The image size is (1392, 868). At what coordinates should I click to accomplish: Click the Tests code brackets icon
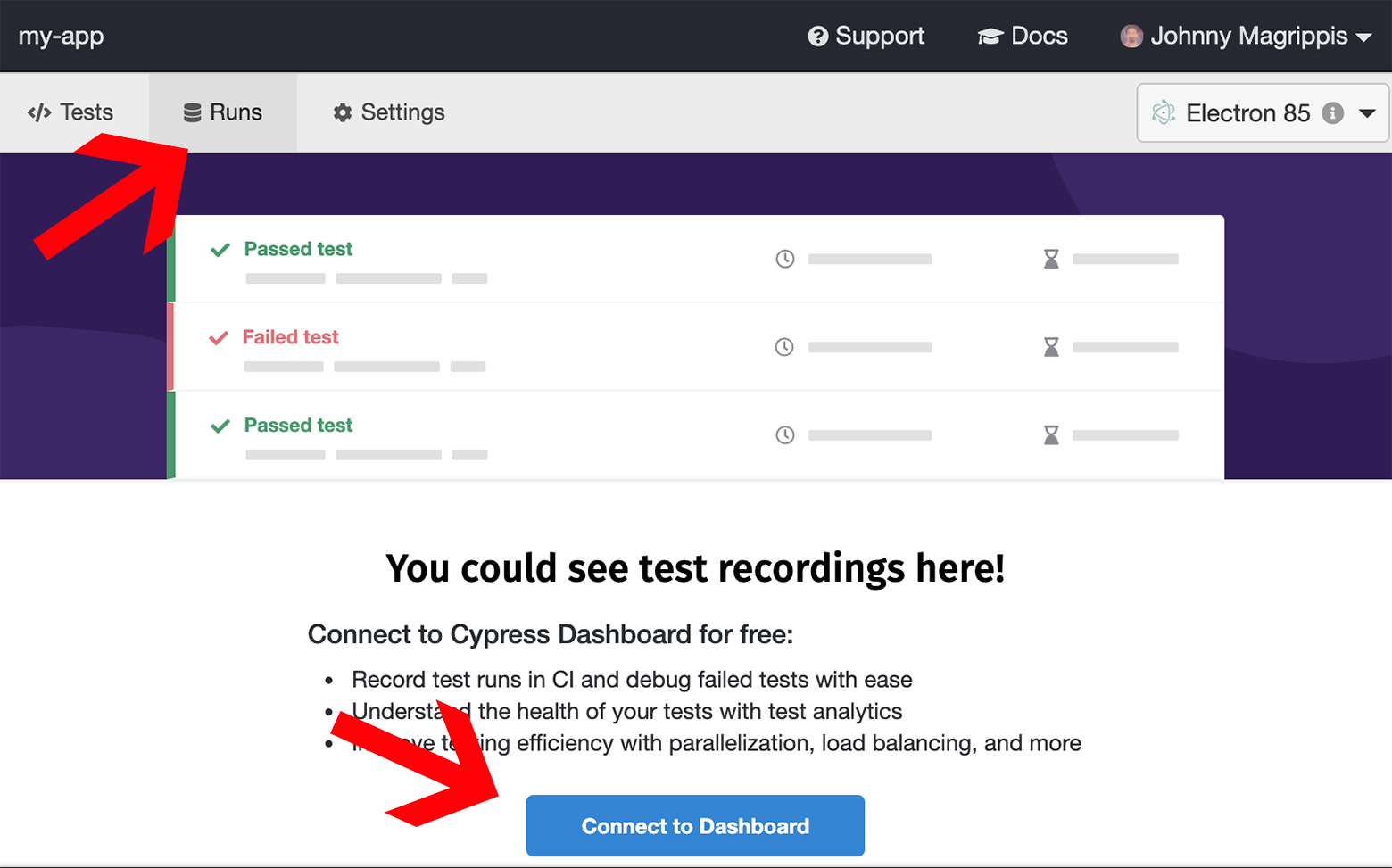click(39, 112)
